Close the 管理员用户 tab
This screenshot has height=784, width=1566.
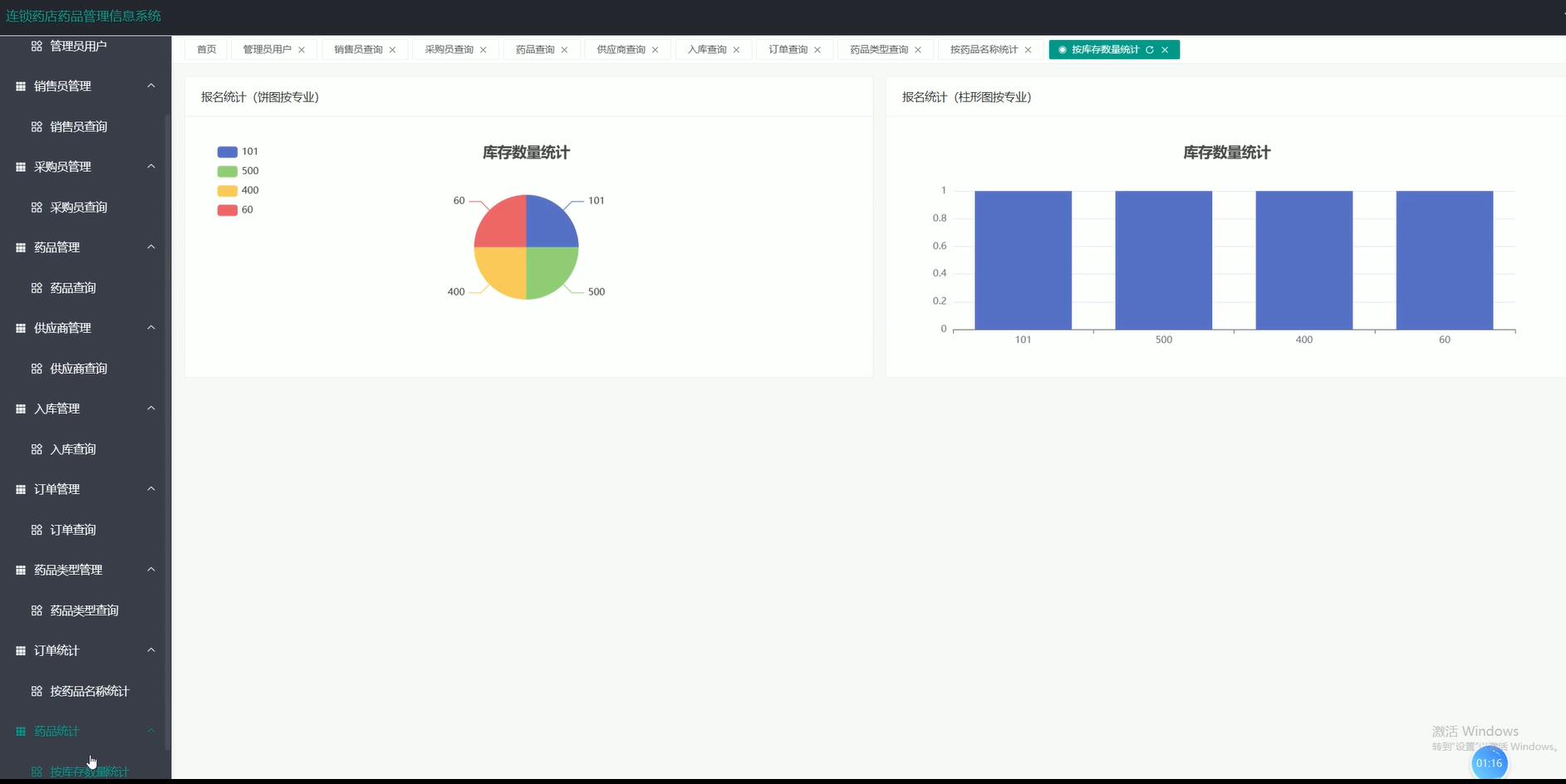click(302, 50)
